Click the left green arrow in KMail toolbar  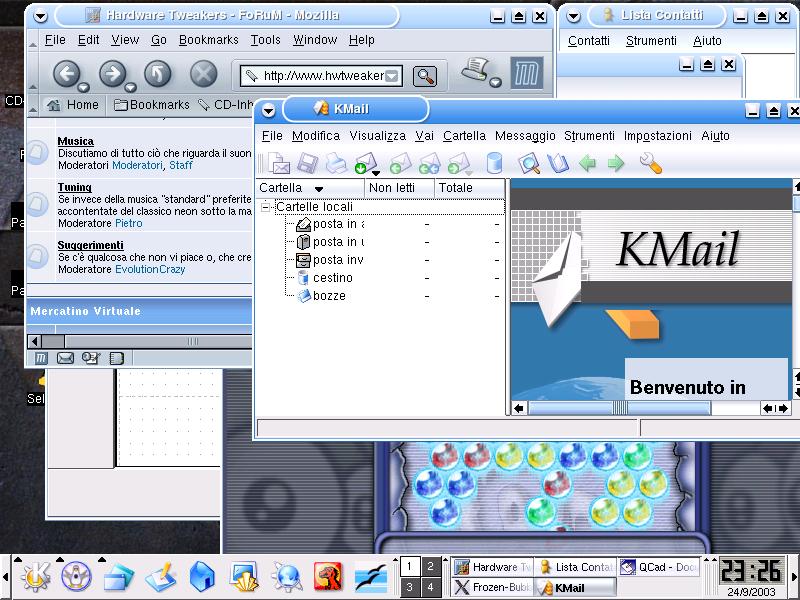(588, 164)
